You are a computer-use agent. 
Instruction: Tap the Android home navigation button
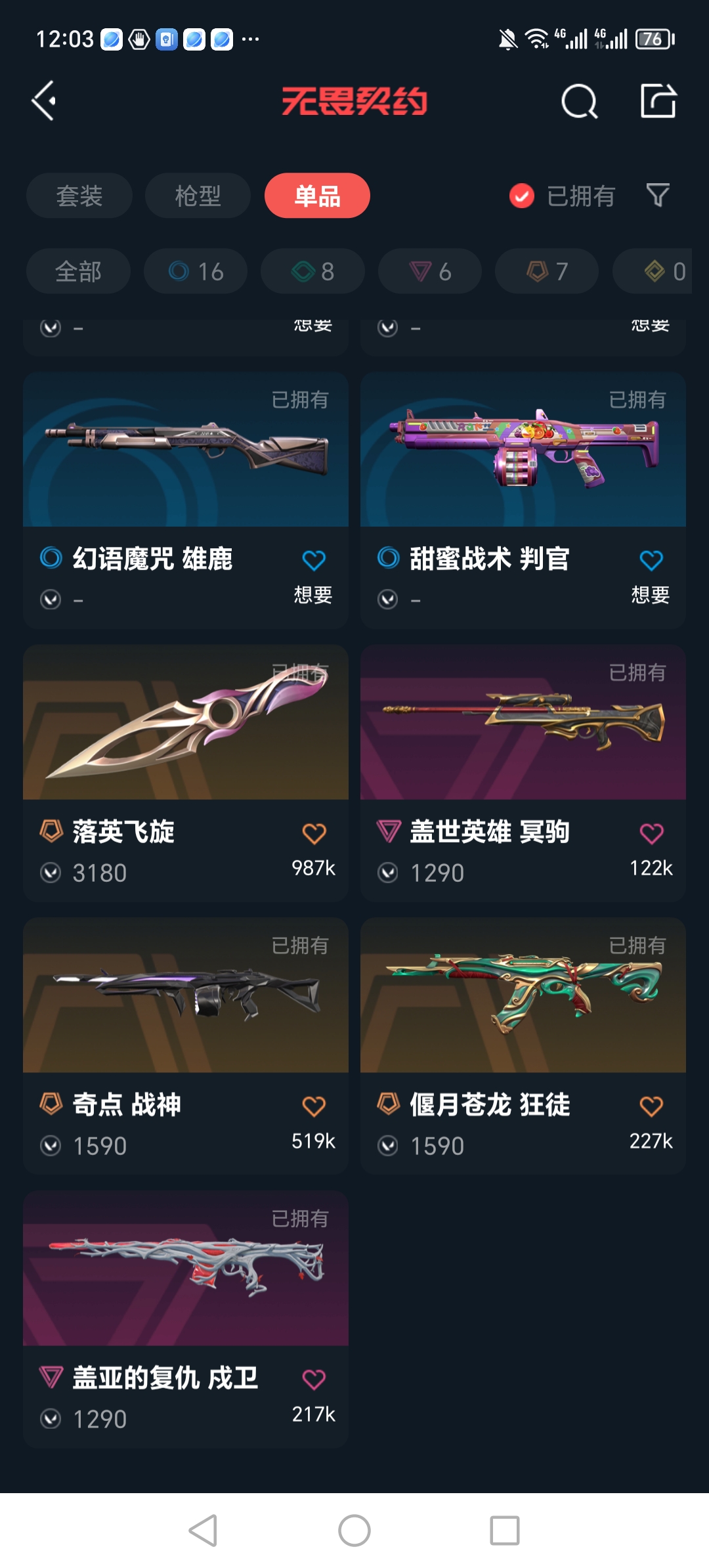click(354, 1531)
